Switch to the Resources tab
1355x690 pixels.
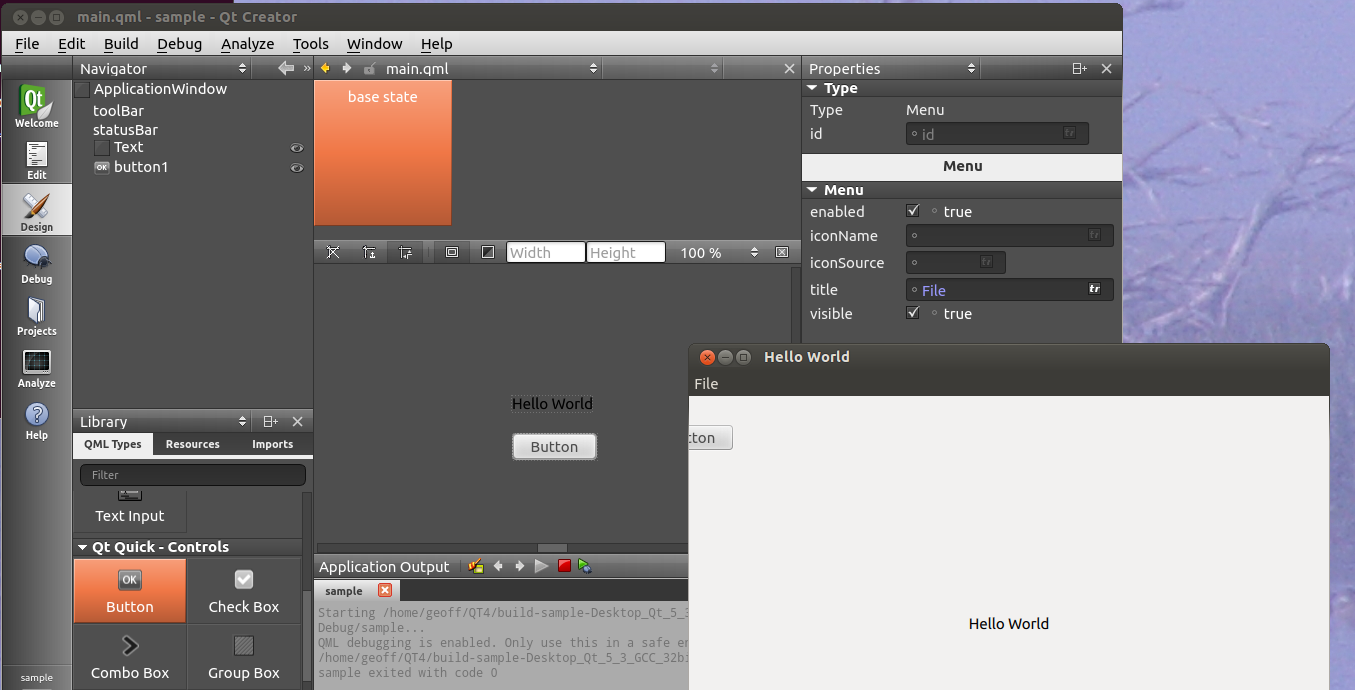point(192,444)
